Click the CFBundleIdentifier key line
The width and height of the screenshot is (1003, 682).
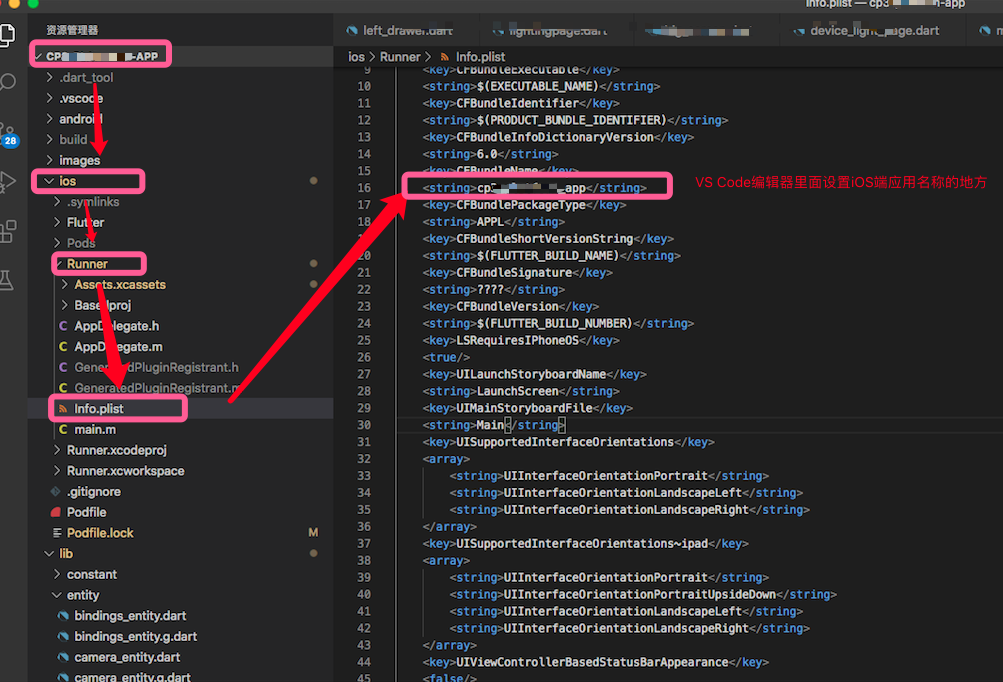coord(521,103)
